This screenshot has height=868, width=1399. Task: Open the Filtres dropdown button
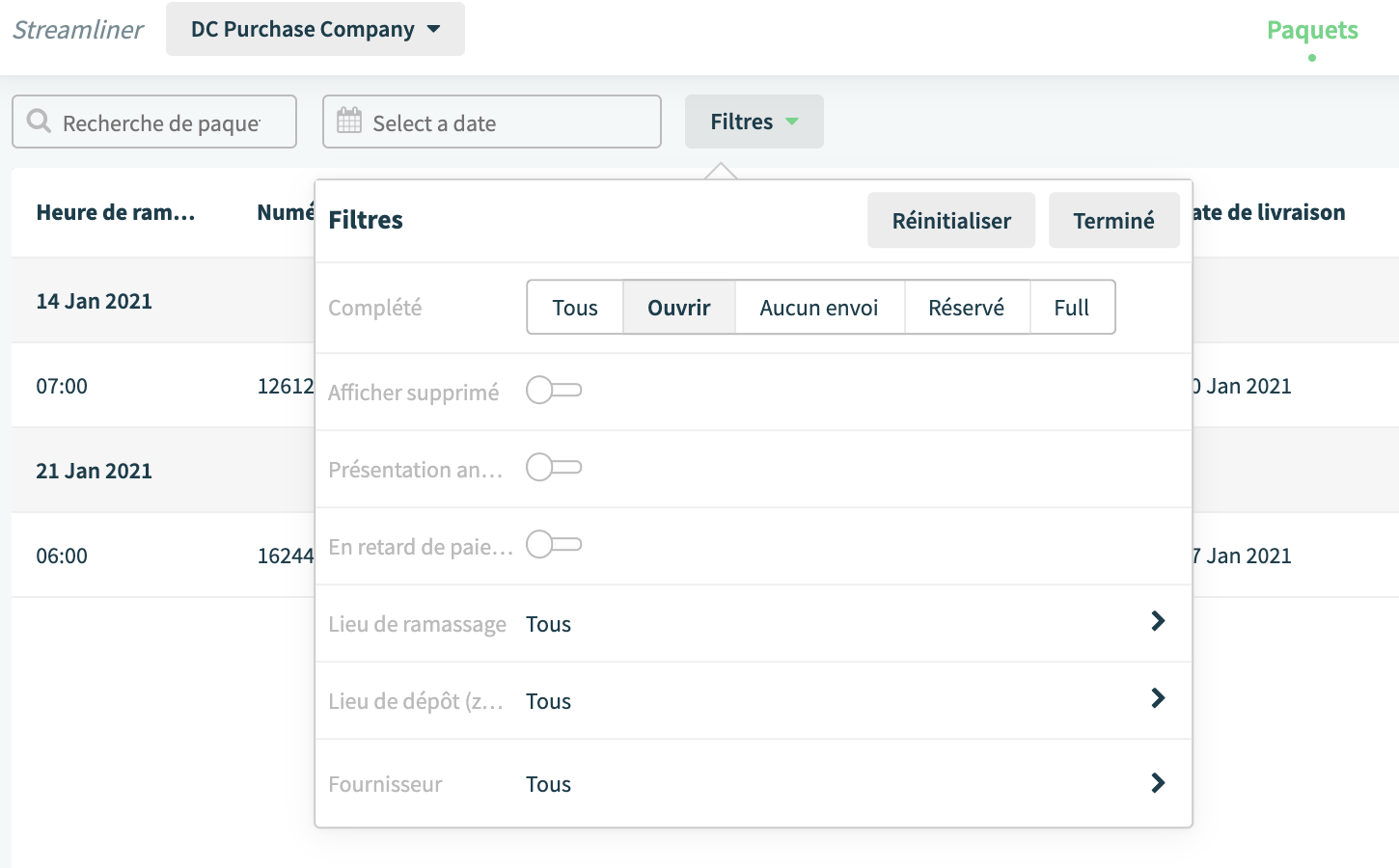click(x=754, y=122)
